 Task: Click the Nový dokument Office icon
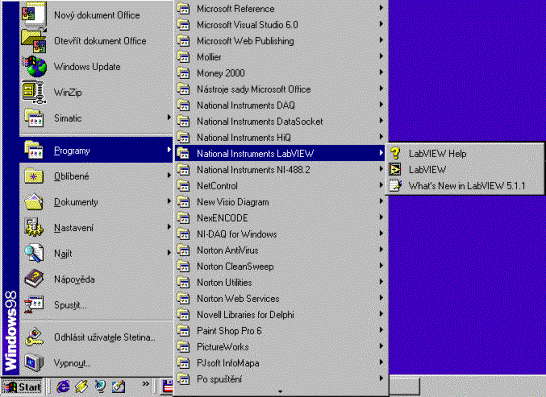tap(34, 14)
